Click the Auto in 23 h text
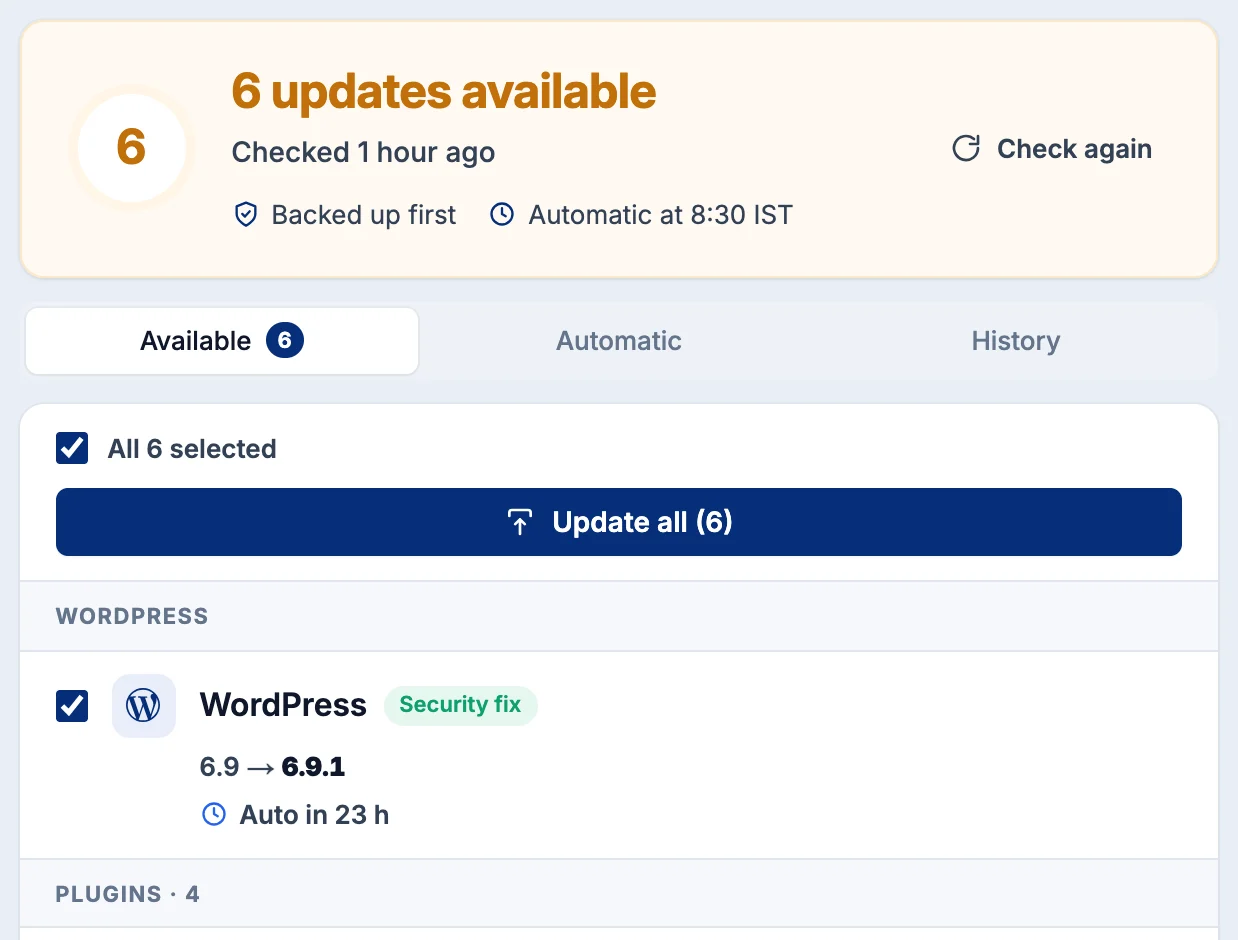The height and width of the screenshot is (940, 1238). 314,815
